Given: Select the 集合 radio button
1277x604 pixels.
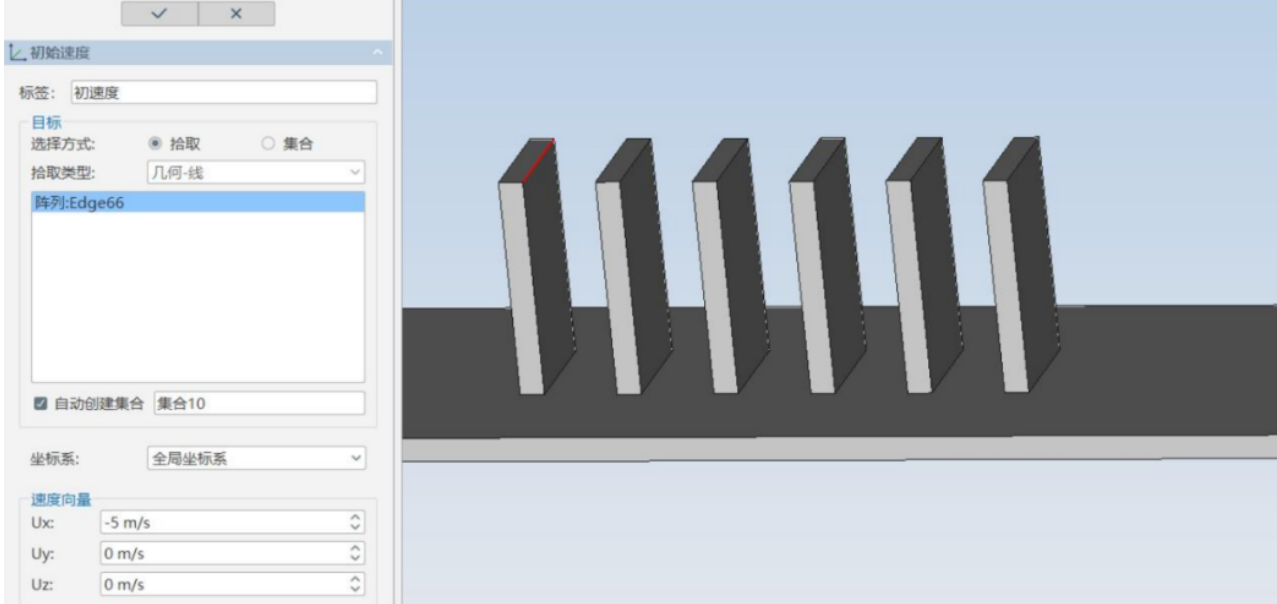Looking at the screenshot, I should [x=267, y=143].
